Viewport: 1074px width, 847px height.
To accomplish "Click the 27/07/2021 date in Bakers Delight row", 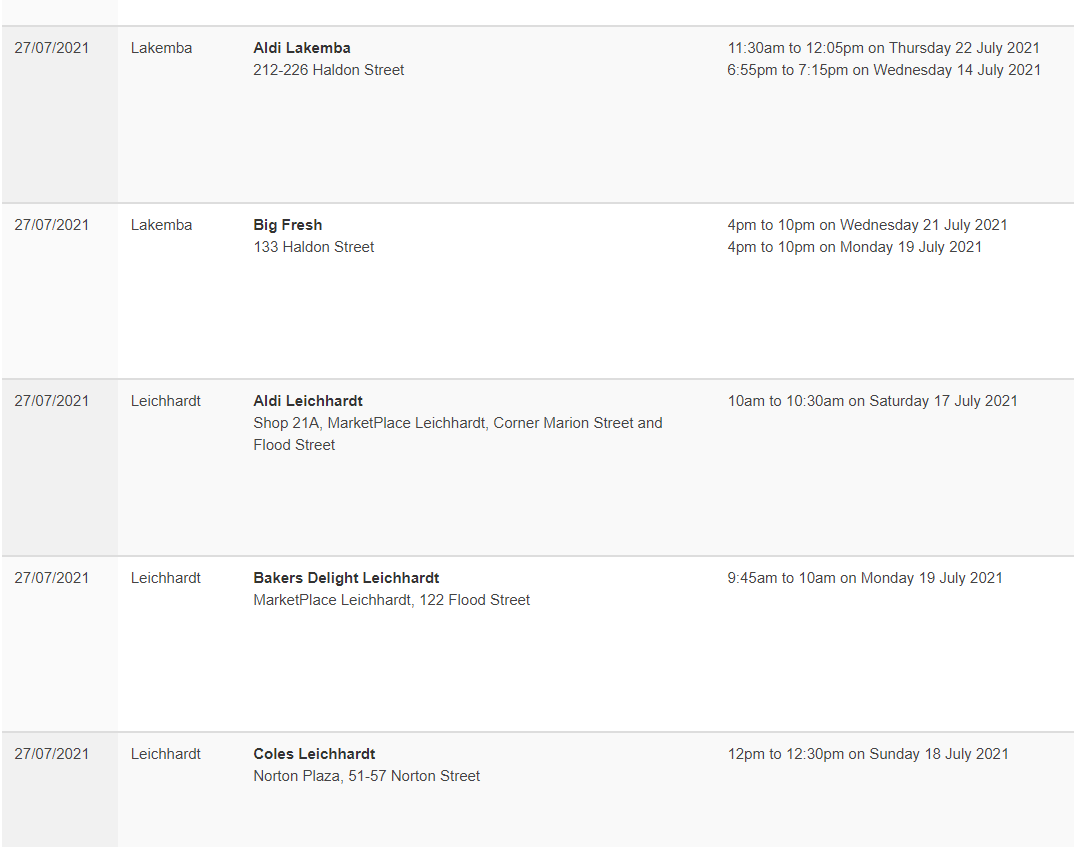I will 52,578.
